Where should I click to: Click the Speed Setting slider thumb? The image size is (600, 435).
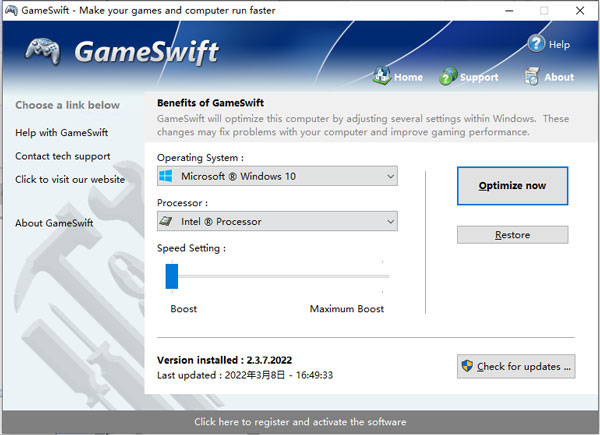click(x=172, y=276)
